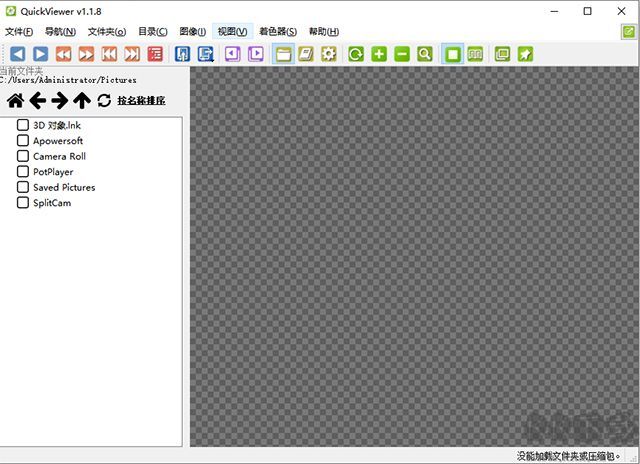640x464 pixels.
Task: Click the status bar message 没能加载文件夹或压缩包
Action: [568, 455]
